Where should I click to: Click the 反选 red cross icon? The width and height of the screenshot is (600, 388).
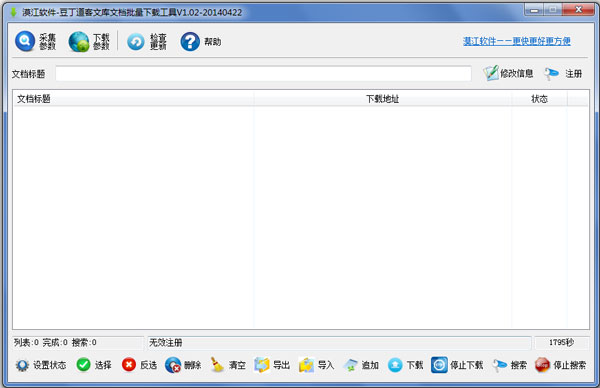(129, 365)
